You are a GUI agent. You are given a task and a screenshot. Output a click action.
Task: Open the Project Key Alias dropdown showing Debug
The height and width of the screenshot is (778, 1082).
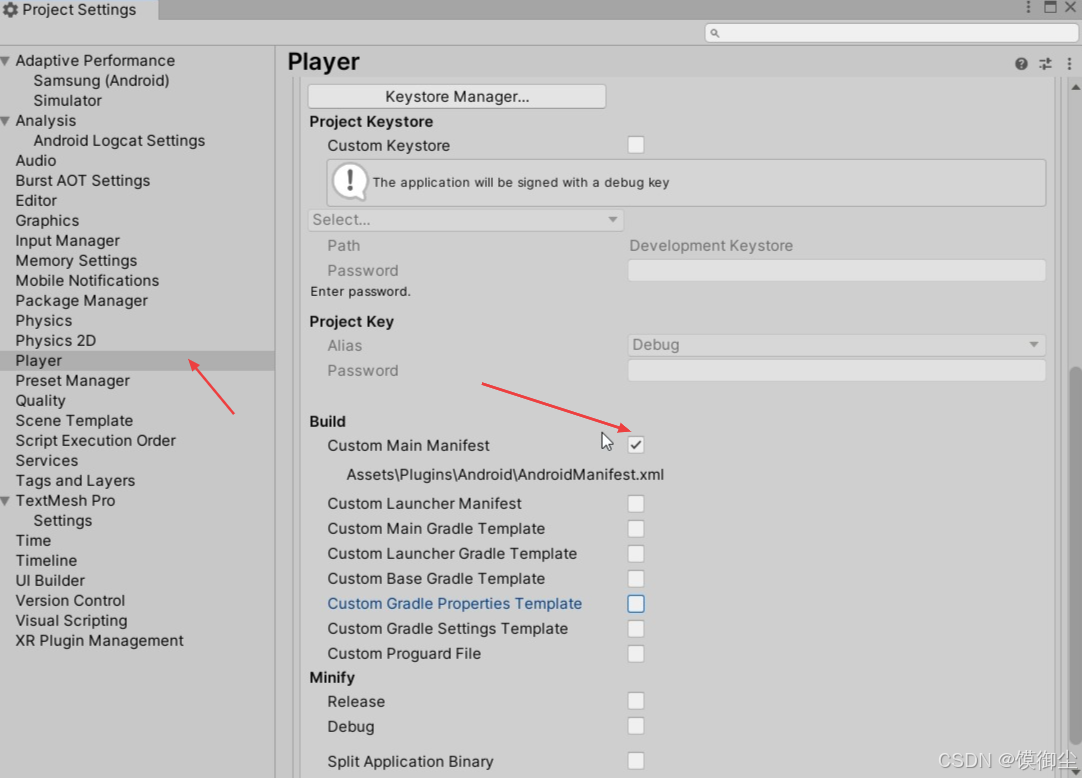pos(836,344)
